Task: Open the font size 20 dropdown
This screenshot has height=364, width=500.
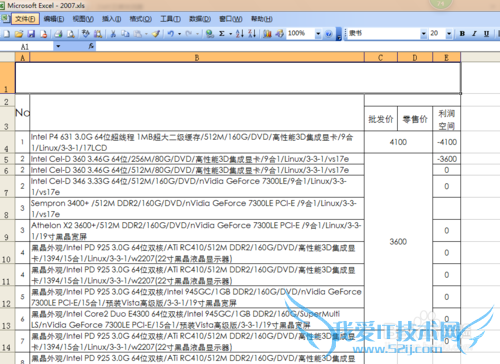Action: pos(449,34)
